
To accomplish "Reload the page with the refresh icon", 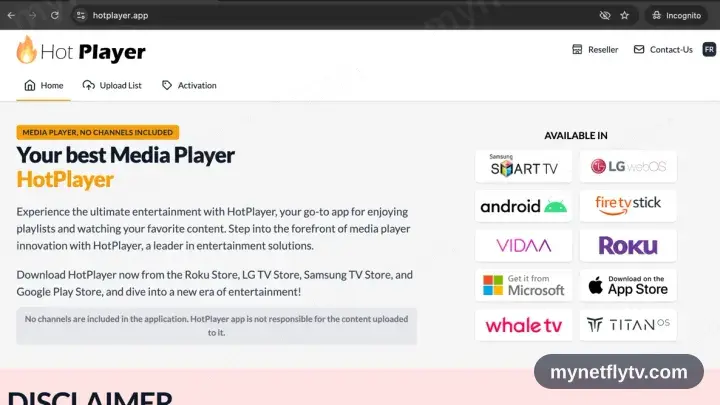I will click(55, 15).
